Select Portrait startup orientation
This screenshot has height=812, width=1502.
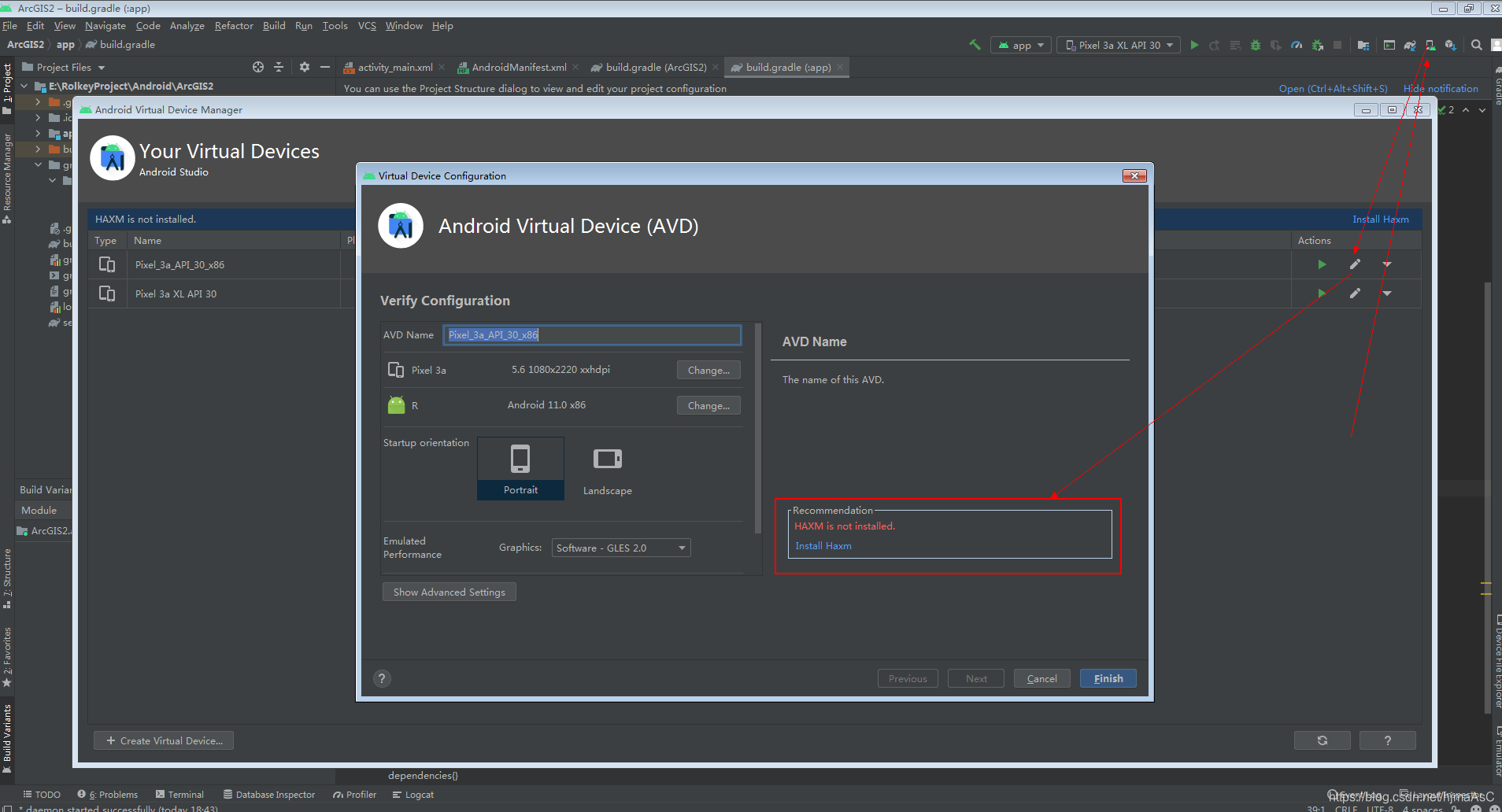(x=520, y=468)
